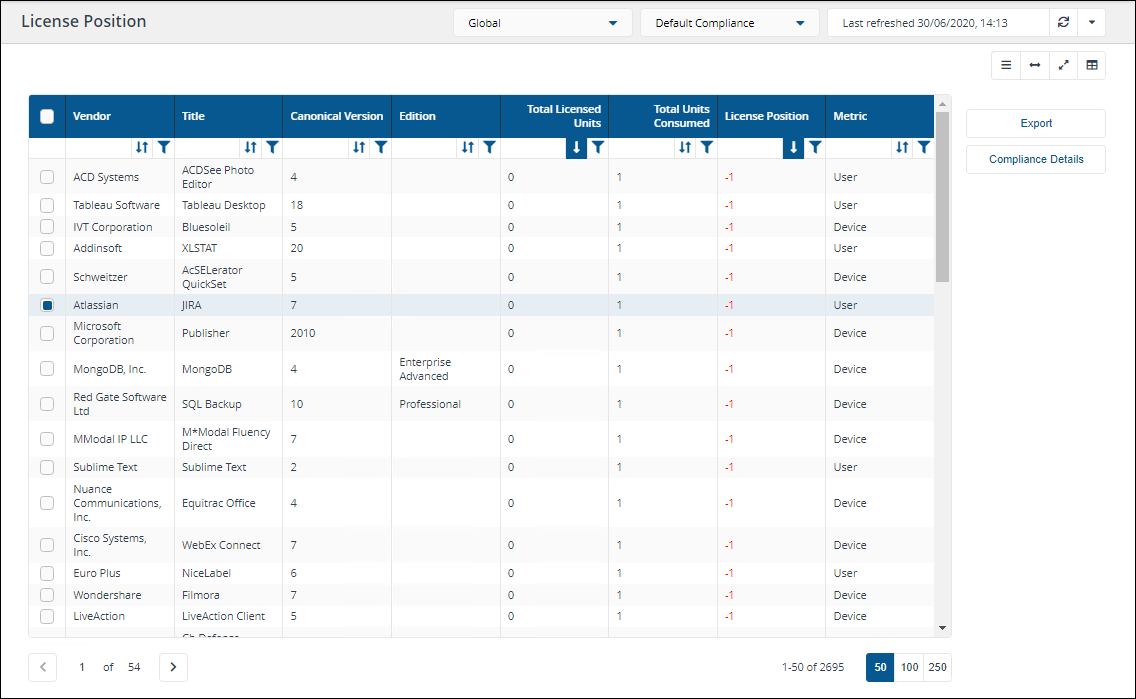
Task: Click License Position sort descending arrow
Action: click(x=794, y=147)
